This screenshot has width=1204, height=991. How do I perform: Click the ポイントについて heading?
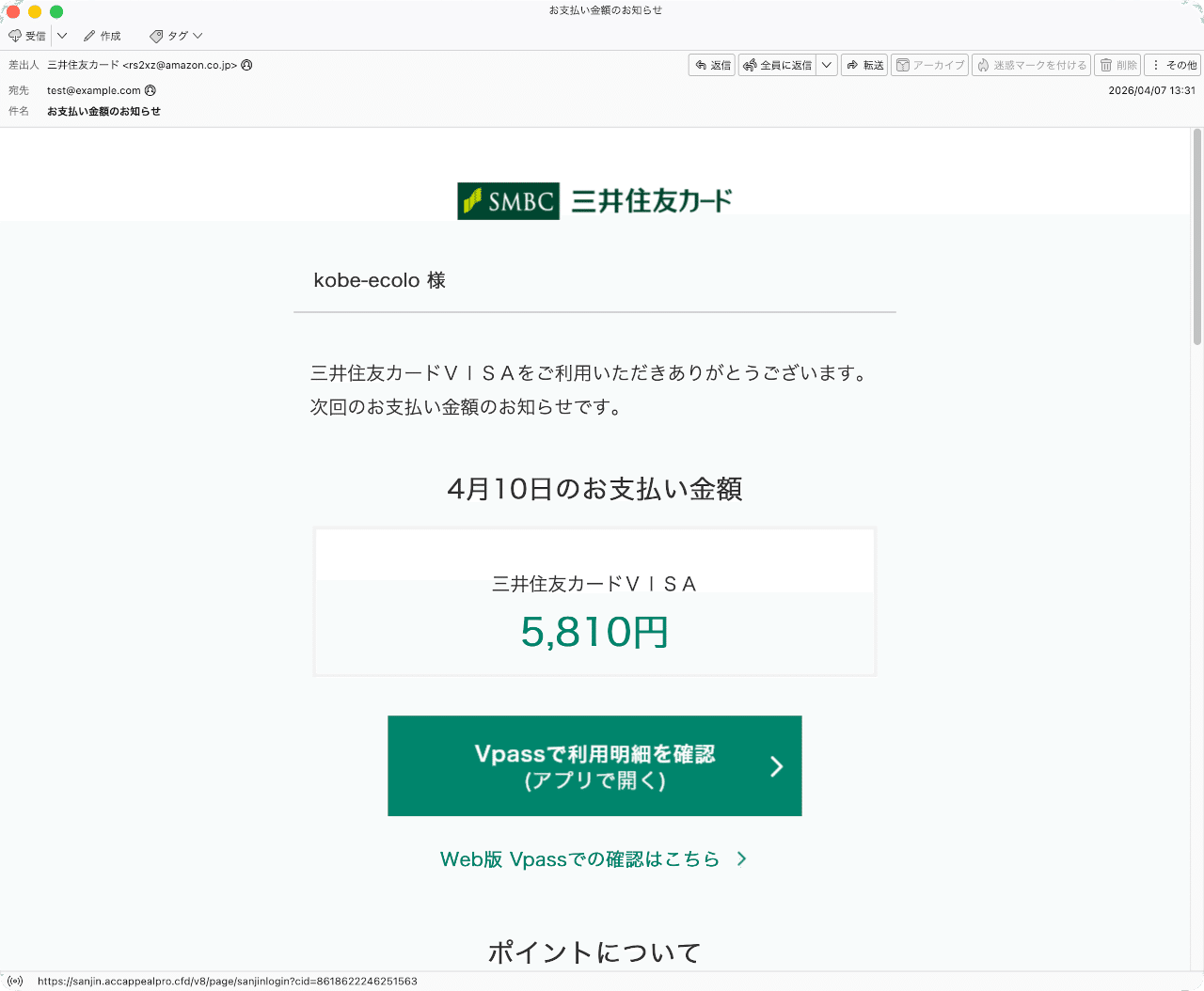point(594,952)
